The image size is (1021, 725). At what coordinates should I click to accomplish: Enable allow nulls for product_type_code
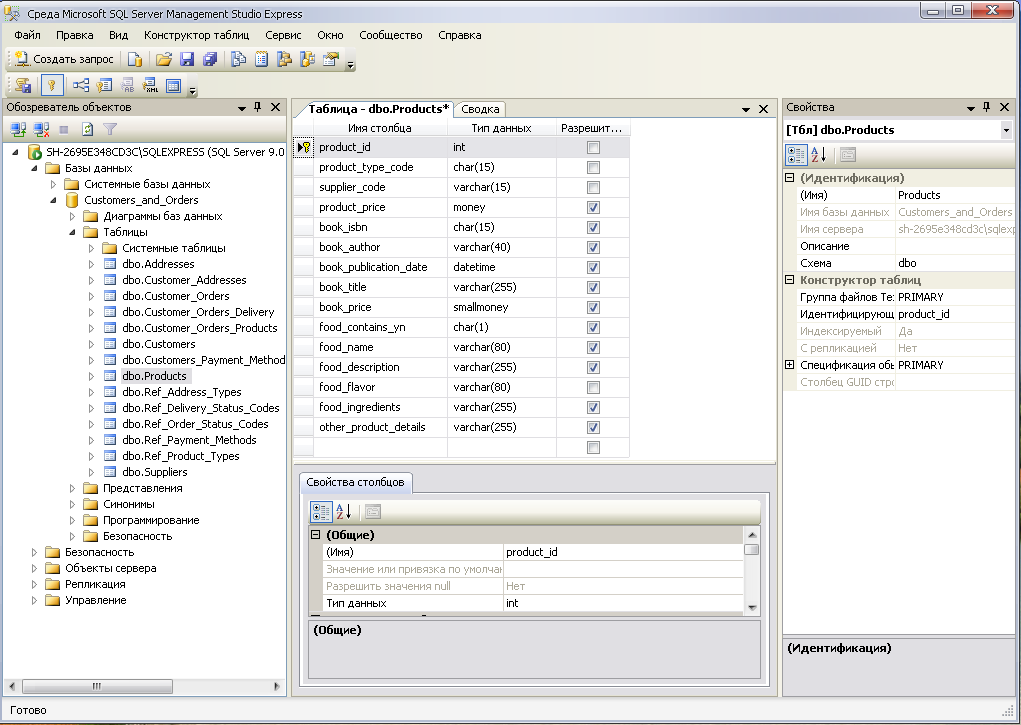tap(593, 167)
